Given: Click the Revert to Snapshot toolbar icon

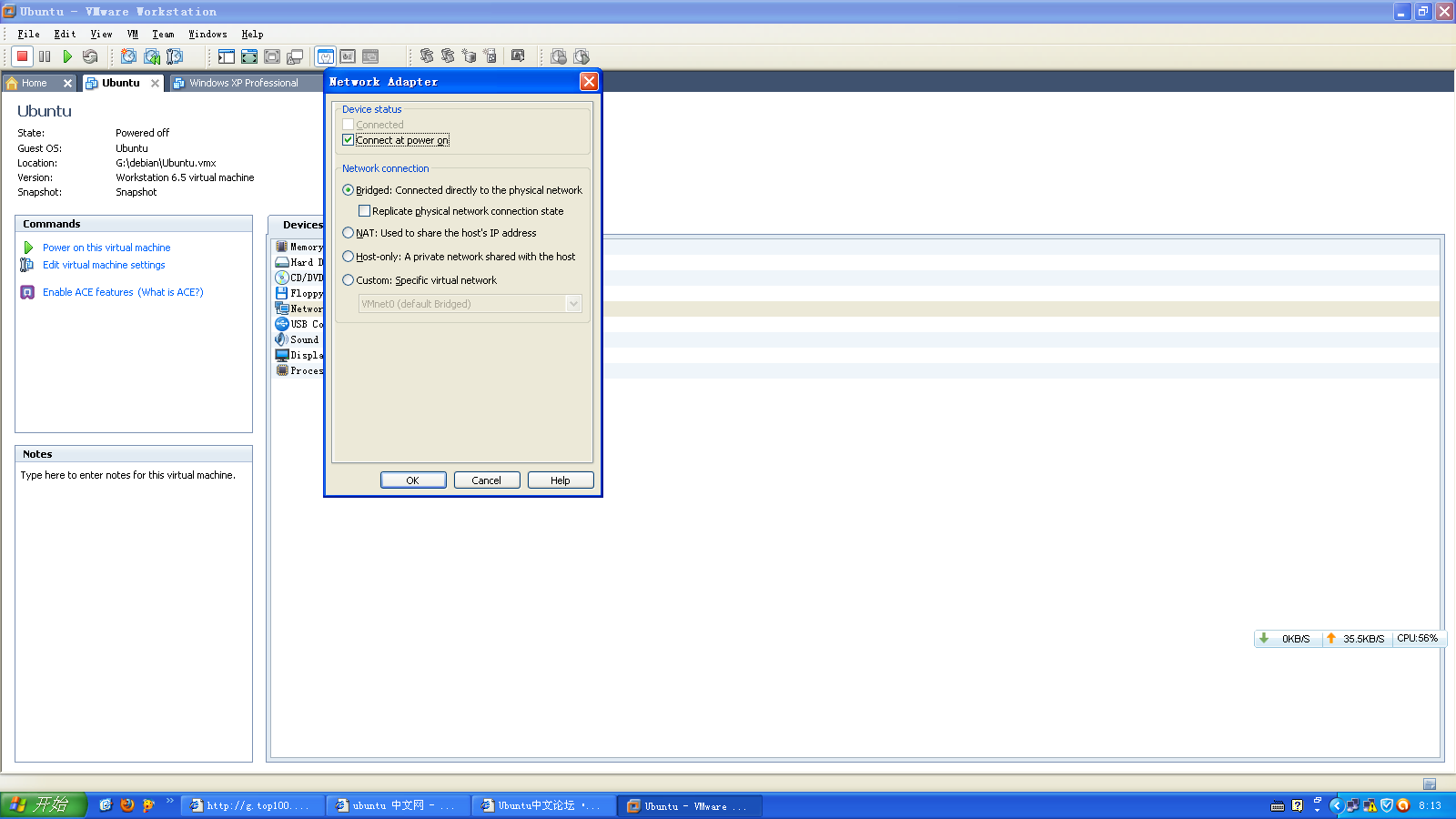Looking at the screenshot, I should [x=152, y=56].
